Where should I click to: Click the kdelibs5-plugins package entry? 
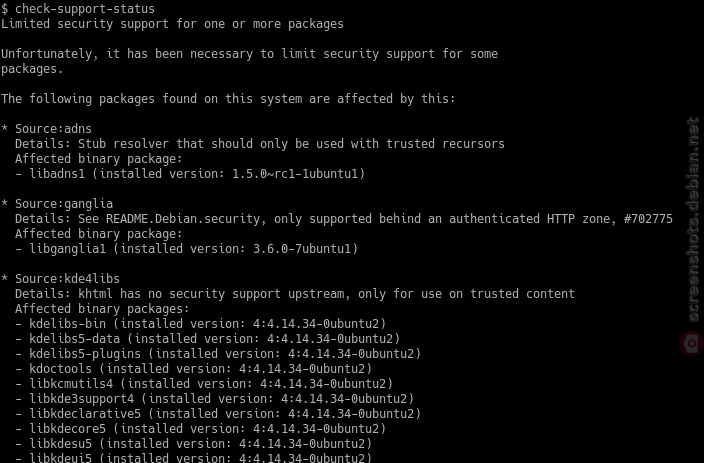(218, 354)
